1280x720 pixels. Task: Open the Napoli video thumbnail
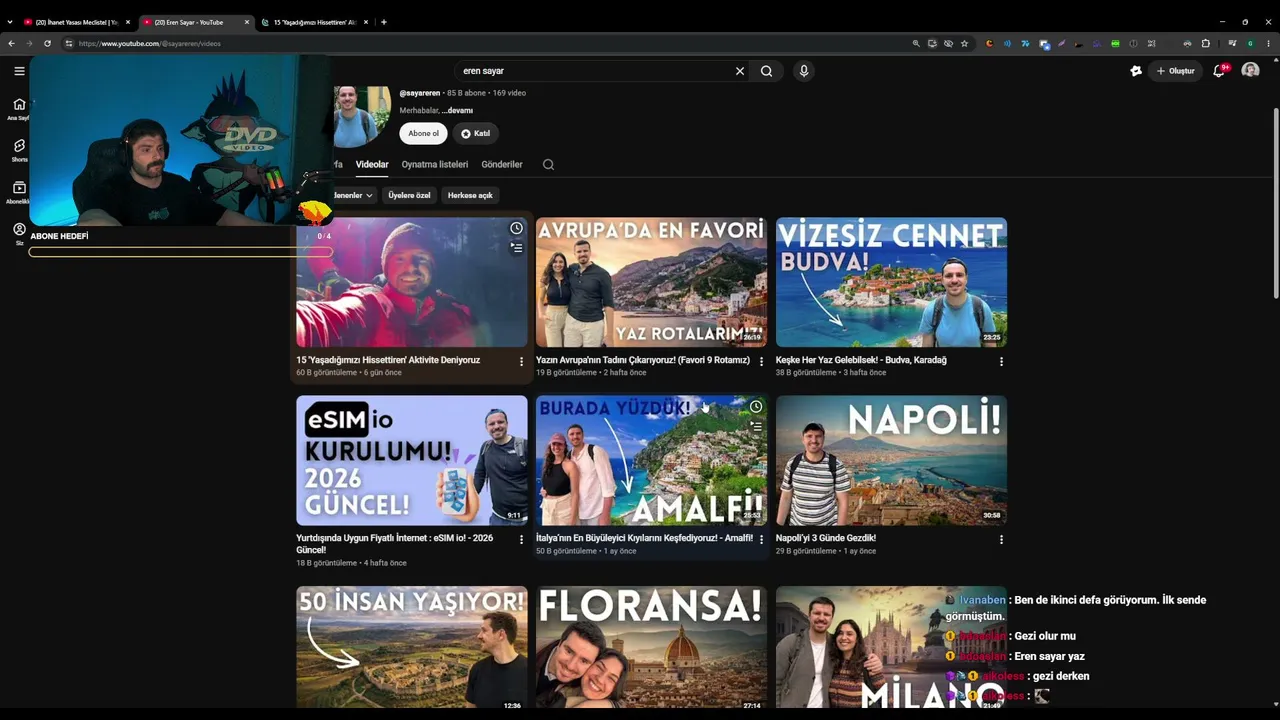point(891,460)
